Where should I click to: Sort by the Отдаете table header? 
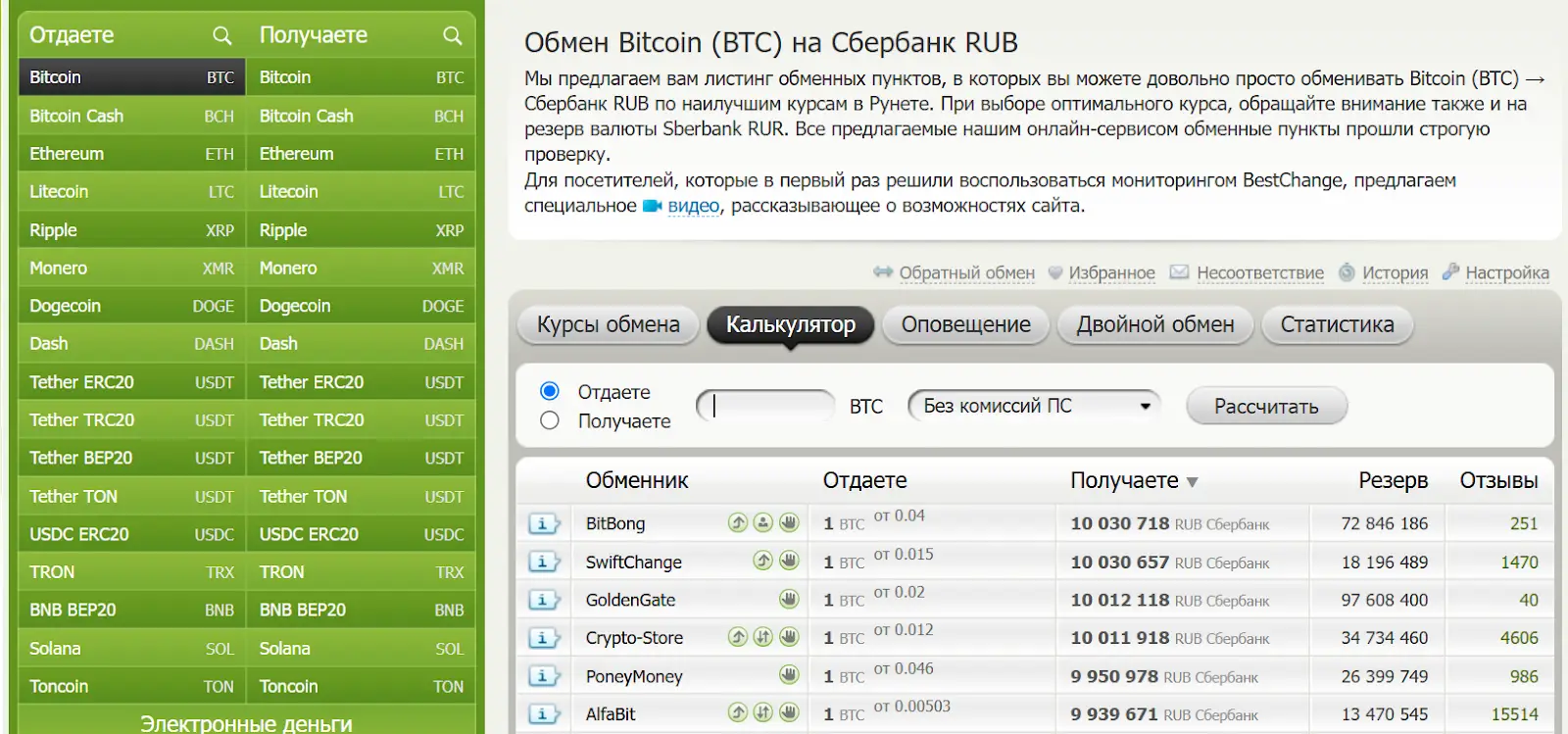[864, 480]
